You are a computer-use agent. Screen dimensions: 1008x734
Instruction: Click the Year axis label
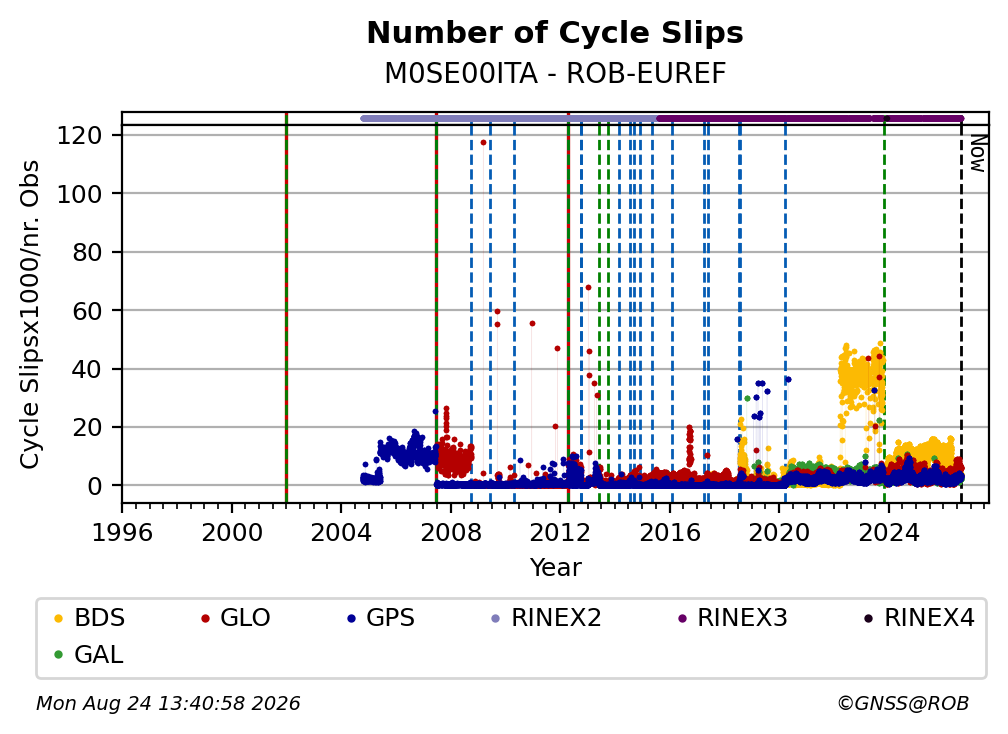click(555, 568)
